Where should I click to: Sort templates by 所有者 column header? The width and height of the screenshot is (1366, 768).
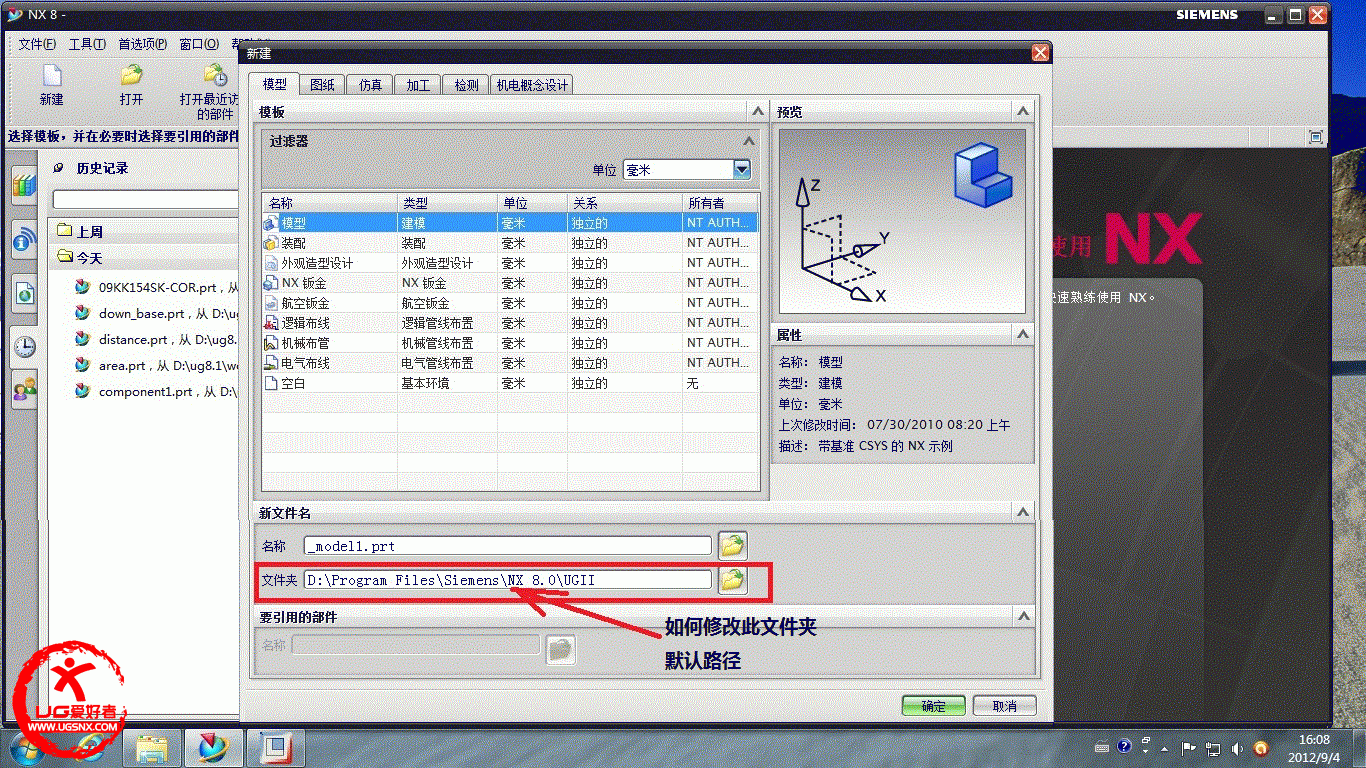721,203
